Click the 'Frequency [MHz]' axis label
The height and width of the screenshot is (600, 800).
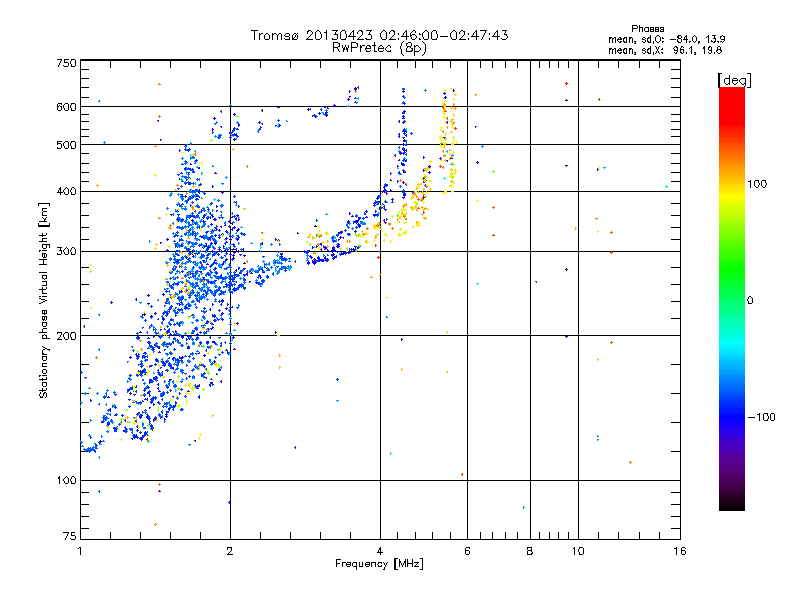point(379,564)
